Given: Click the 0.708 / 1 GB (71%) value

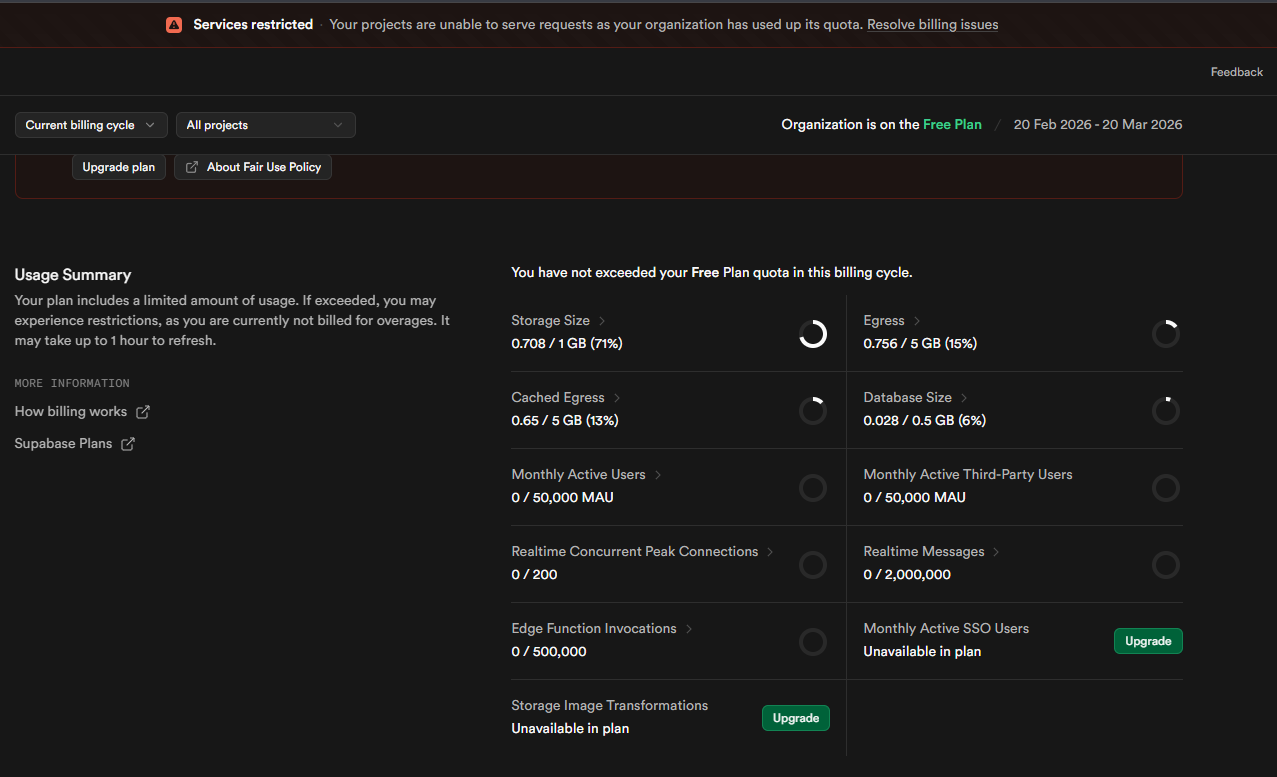Looking at the screenshot, I should pyautogui.click(x=568, y=344).
